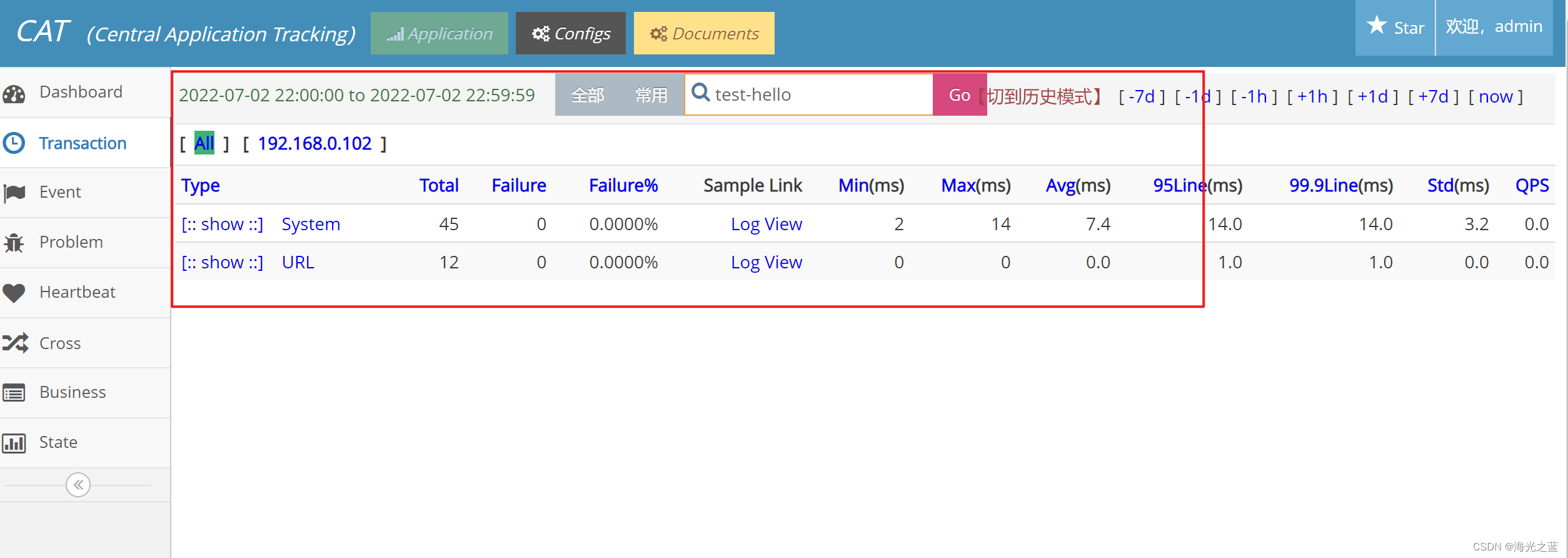Expand show chart for URL row
This screenshot has width=1568, height=558.
coord(222,262)
